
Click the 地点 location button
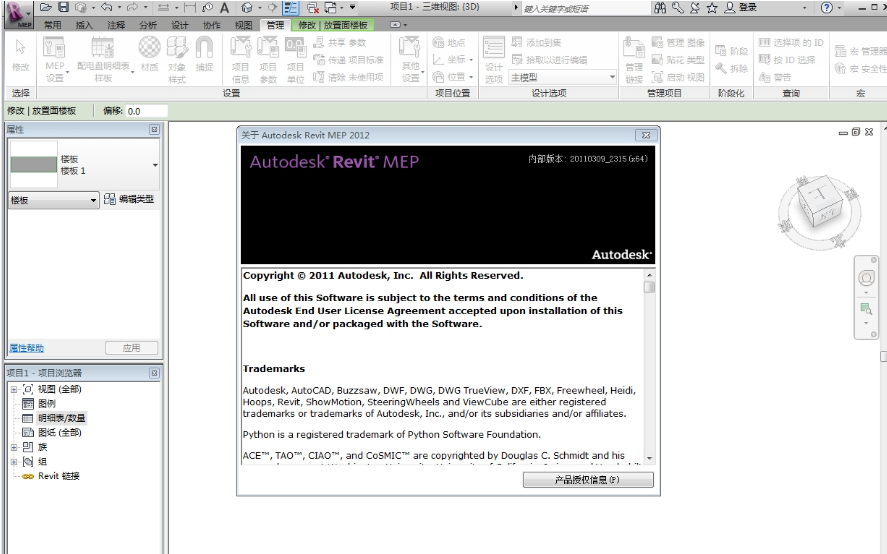click(449, 42)
